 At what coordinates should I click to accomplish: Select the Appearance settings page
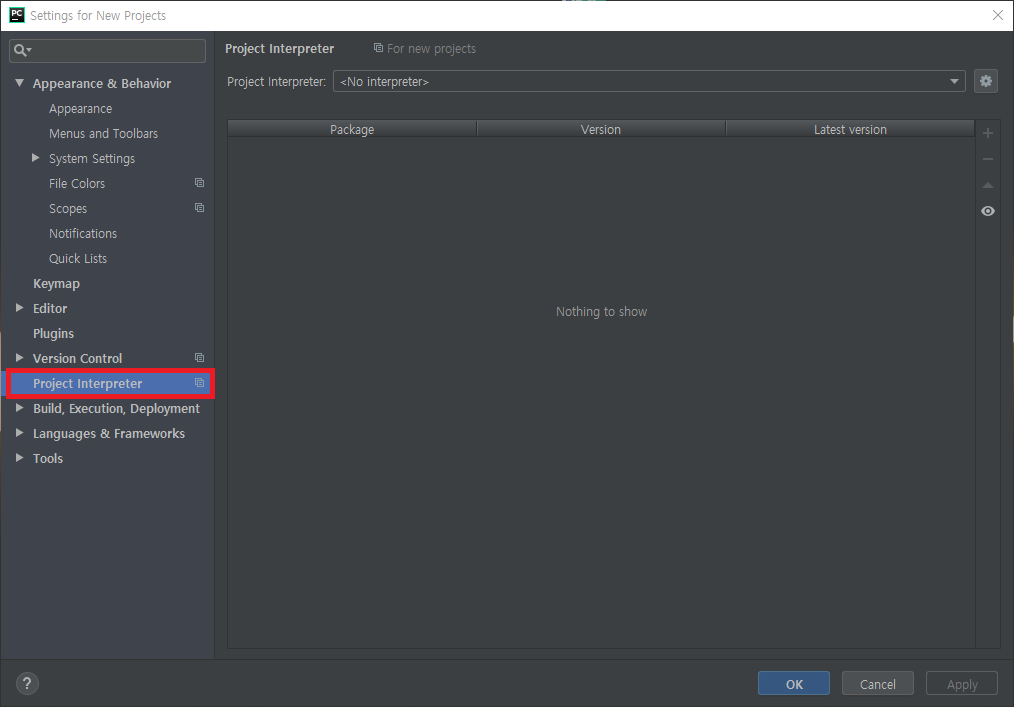pyautogui.click(x=80, y=109)
